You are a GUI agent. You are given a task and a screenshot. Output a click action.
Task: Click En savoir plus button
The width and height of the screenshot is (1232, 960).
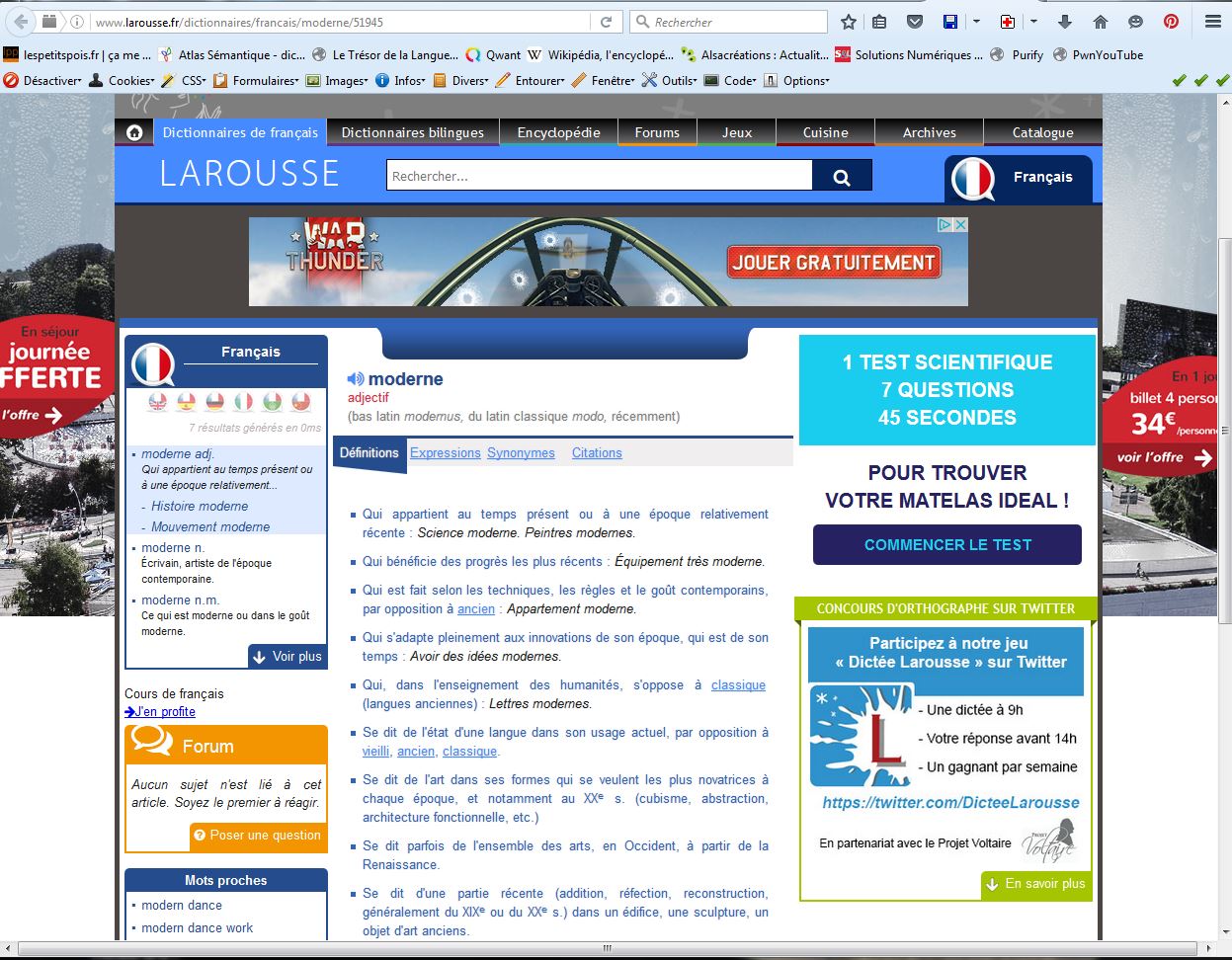pyautogui.click(x=1035, y=884)
